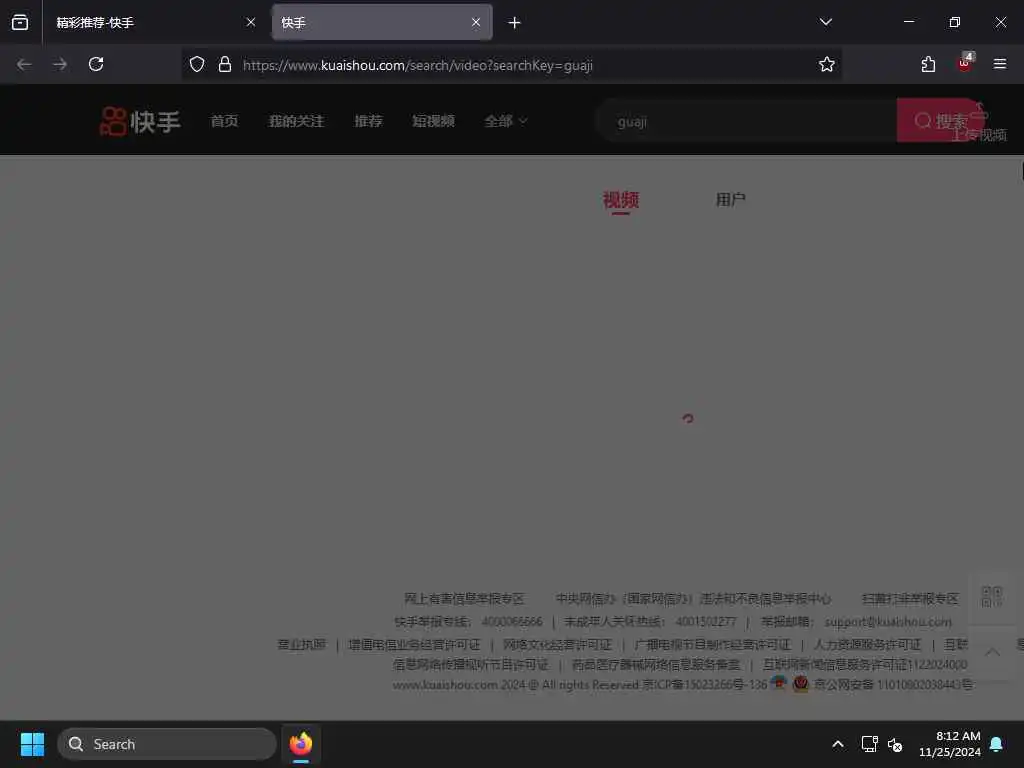The width and height of the screenshot is (1024, 768).
Task: Open 扫黄打非举报专区 link
Action: (910, 599)
